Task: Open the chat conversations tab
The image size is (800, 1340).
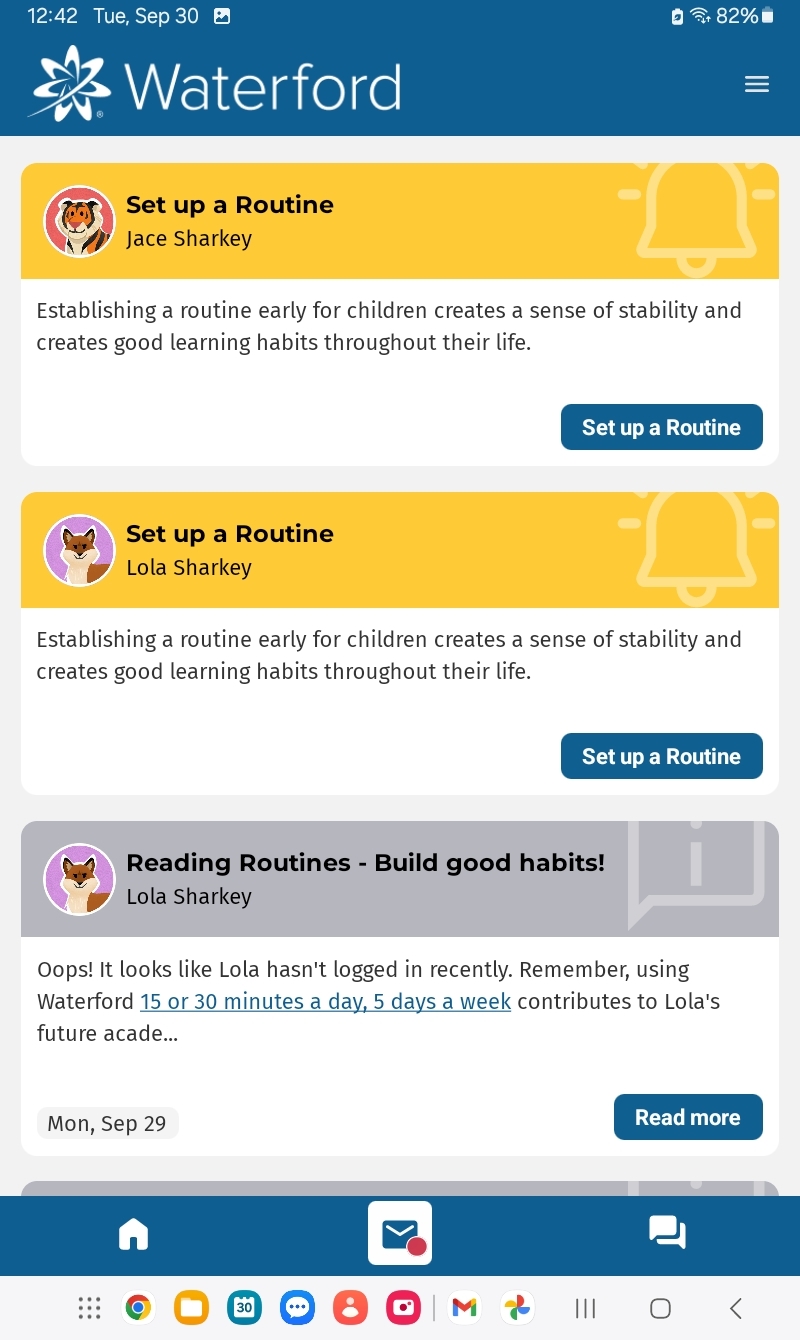Action: tap(667, 1232)
